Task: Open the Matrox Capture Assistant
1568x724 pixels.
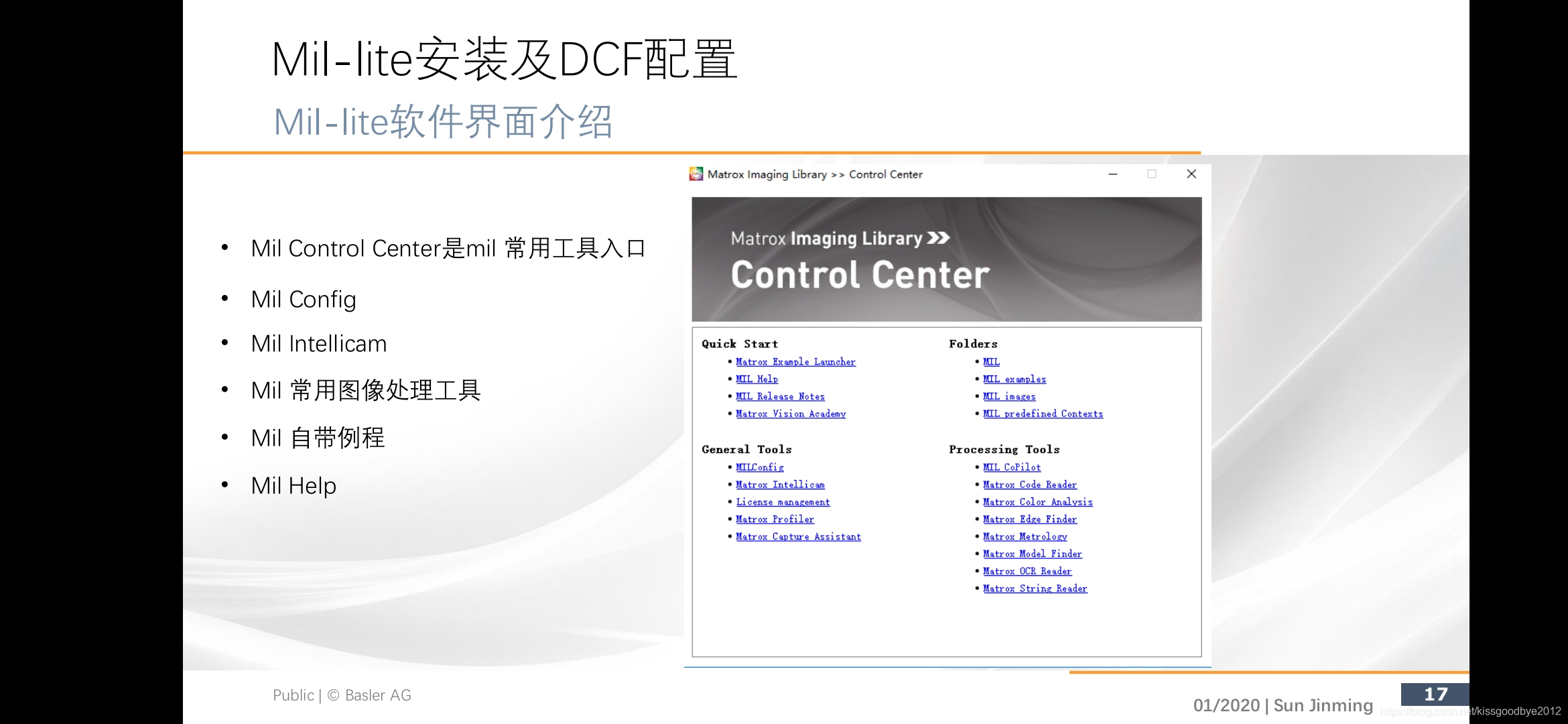Action: coord(798,536)
